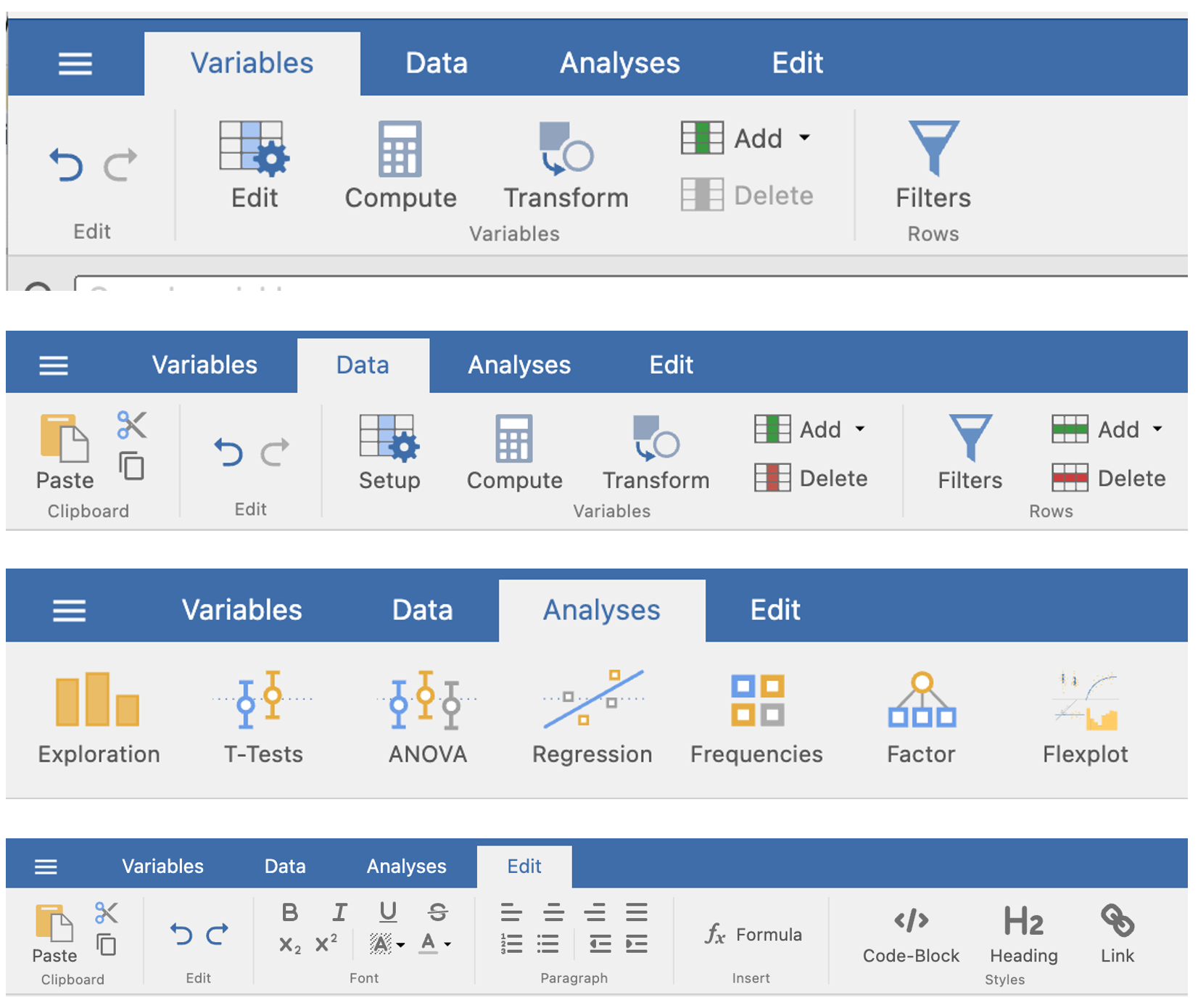Pick the text highlight color swatch
This screenshot has width=1198, height=1008.
[x=381, y=943]
